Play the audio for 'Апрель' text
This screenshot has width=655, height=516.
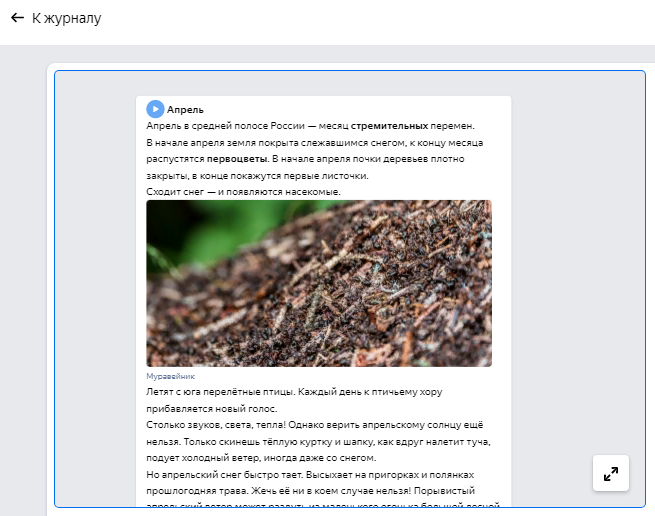click(155, 109)
